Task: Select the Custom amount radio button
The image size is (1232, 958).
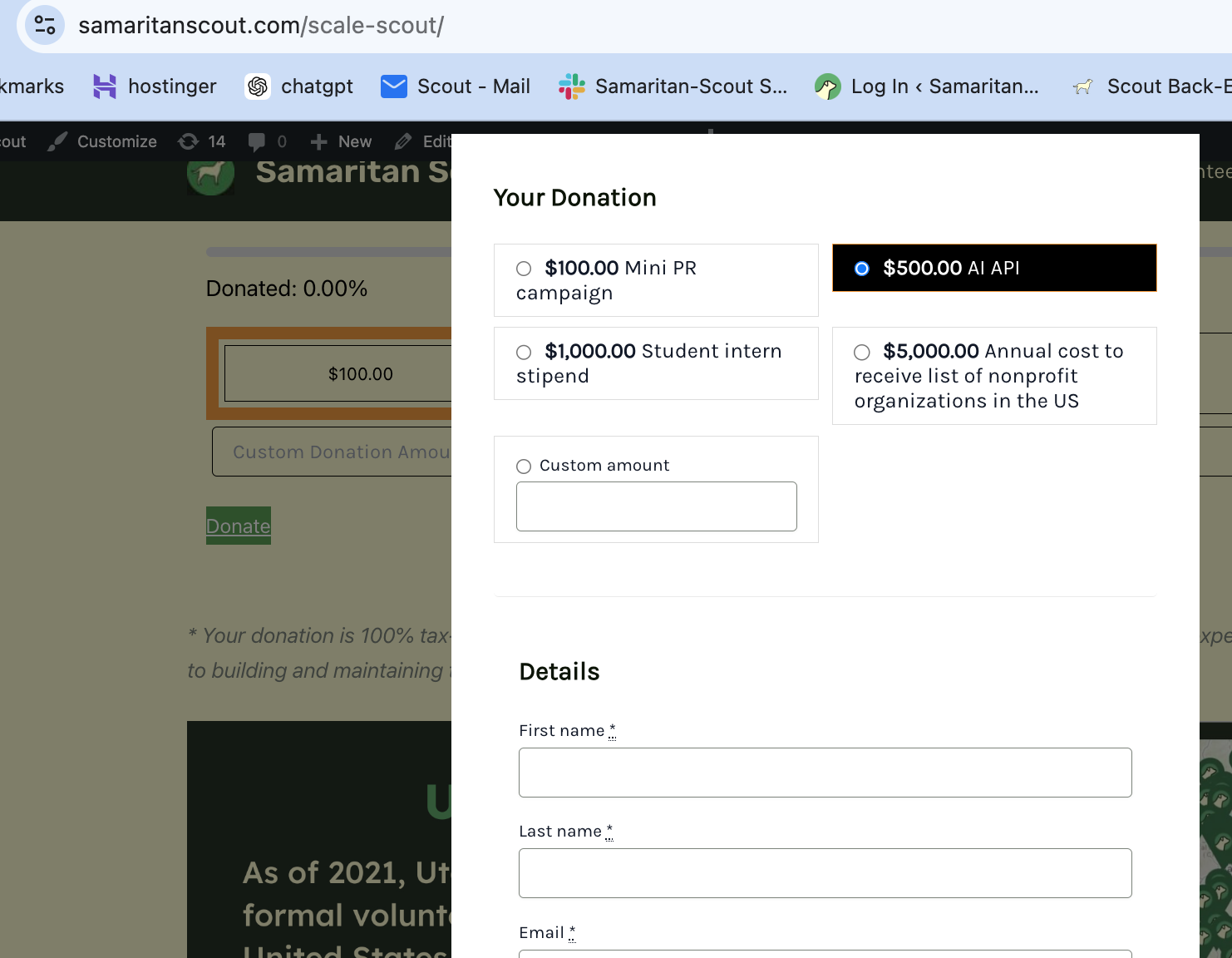Action: (524, 466)
